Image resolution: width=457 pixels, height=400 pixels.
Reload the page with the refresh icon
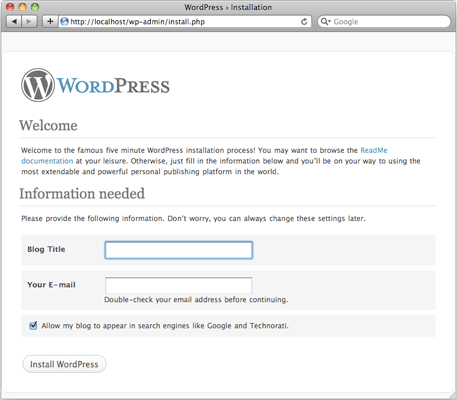(304, 22)
